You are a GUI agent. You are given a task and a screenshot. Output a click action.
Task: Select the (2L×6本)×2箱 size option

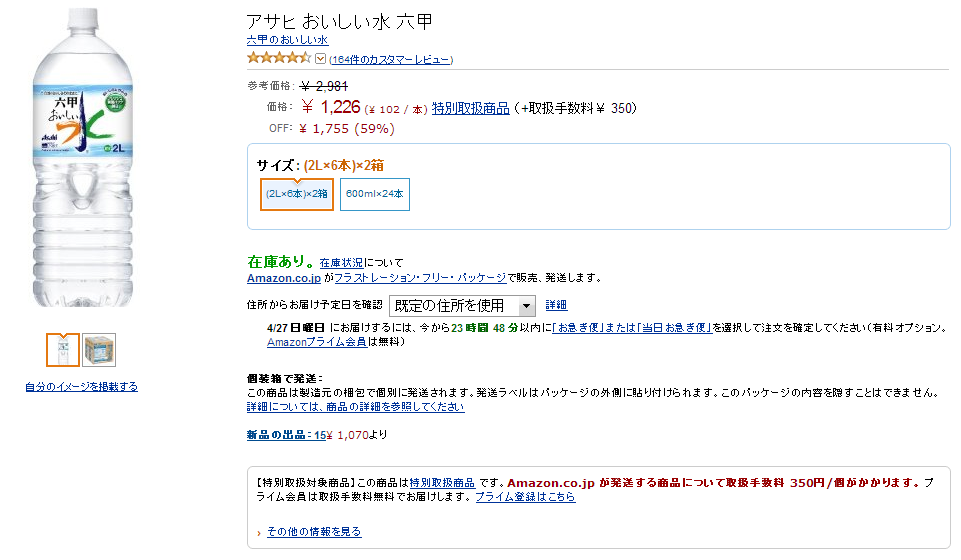pos(297,194)
